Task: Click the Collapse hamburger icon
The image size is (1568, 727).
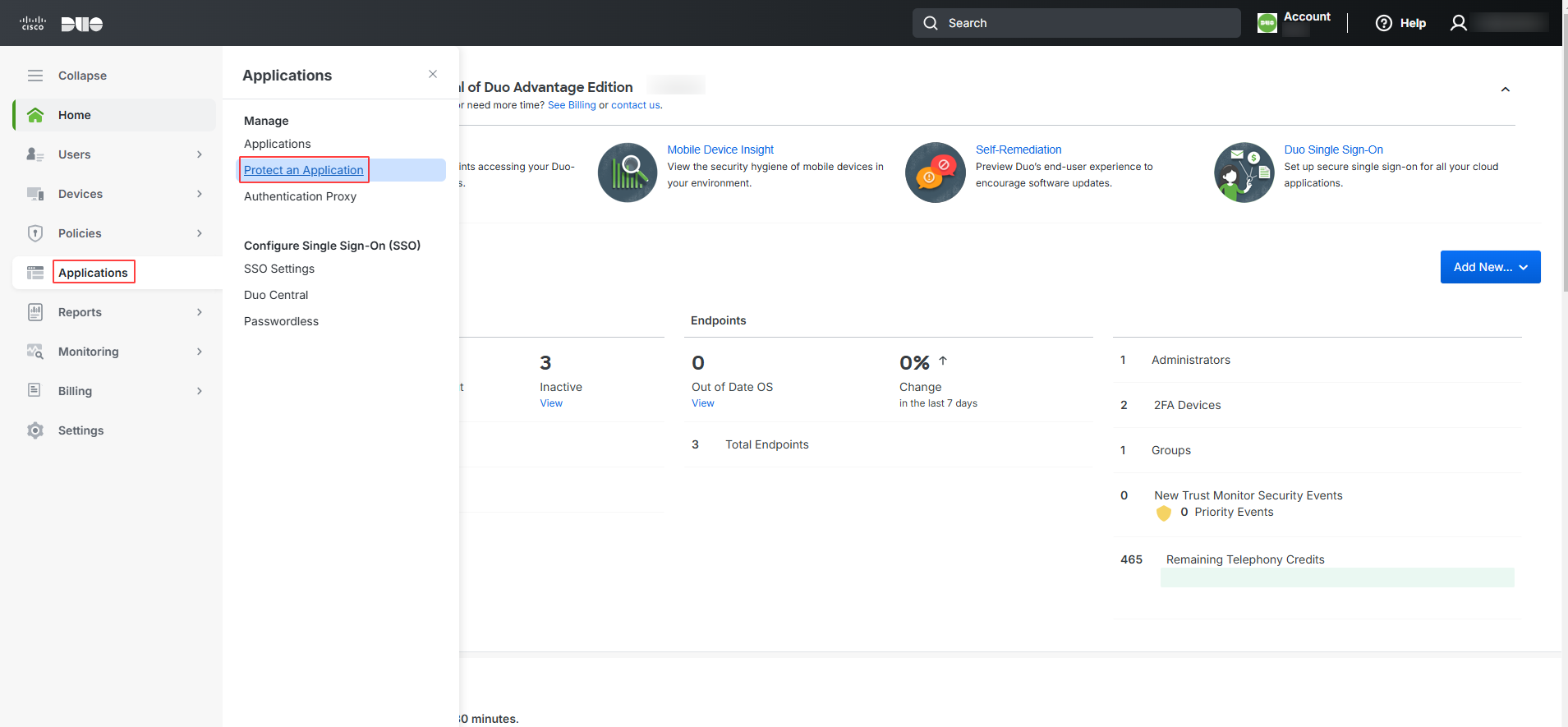Action: tap(35, 76)
